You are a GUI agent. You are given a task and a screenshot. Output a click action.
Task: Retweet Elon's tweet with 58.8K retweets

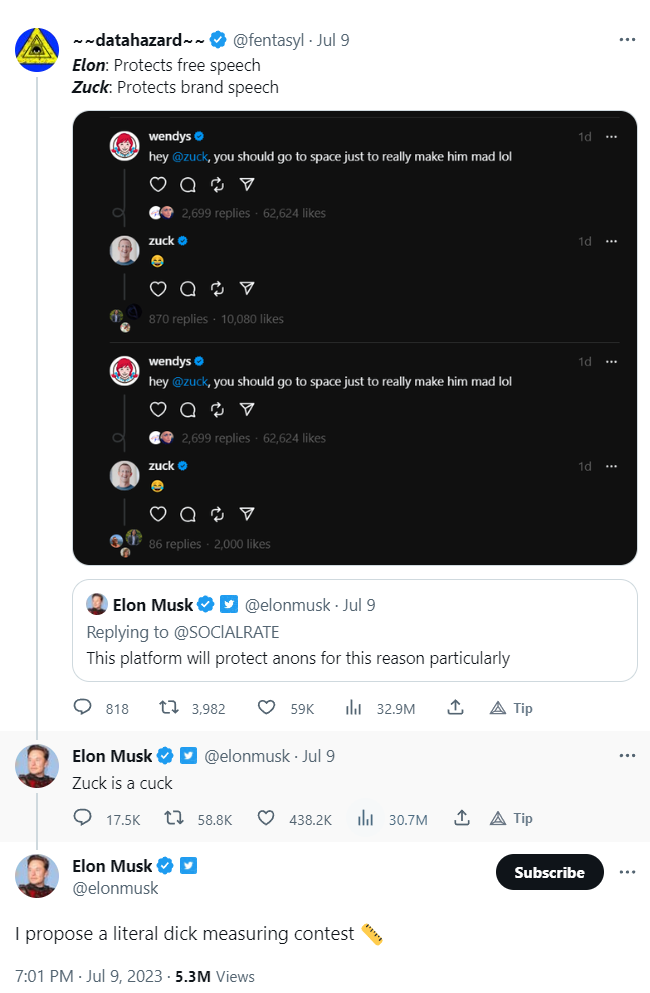172,818
